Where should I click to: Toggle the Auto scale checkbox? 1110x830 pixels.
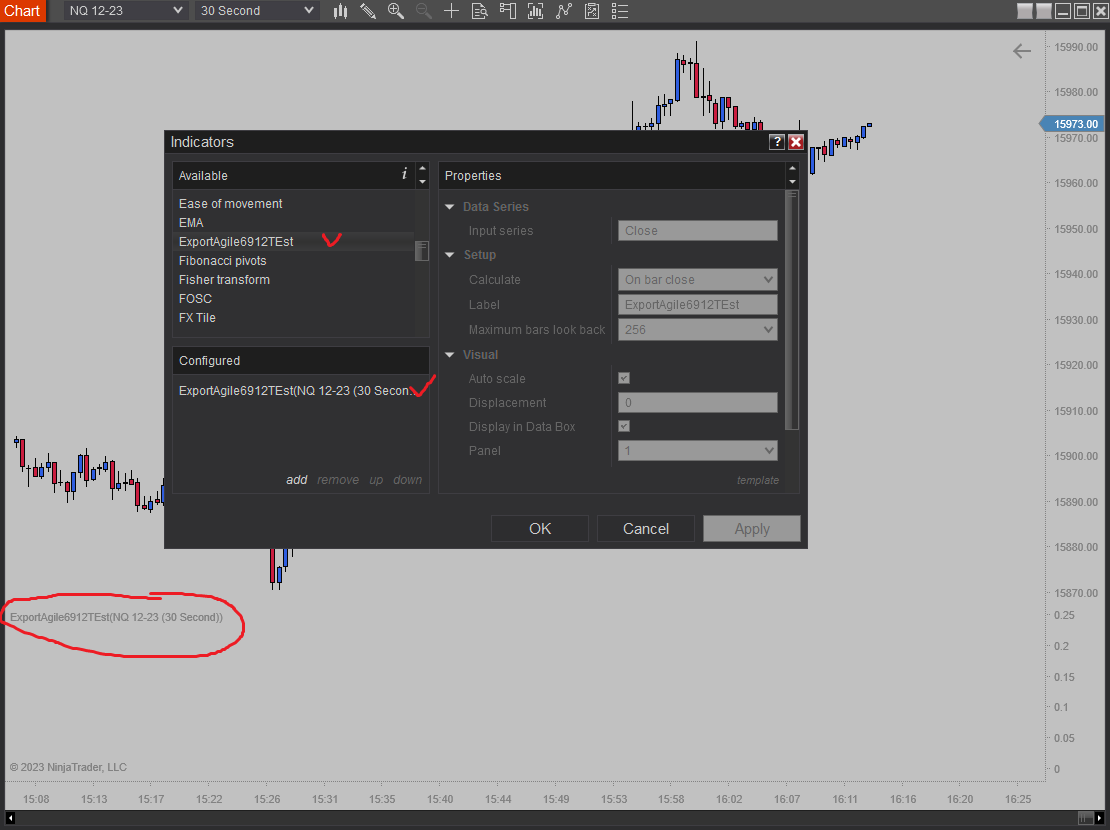click(x=624, y=378)
